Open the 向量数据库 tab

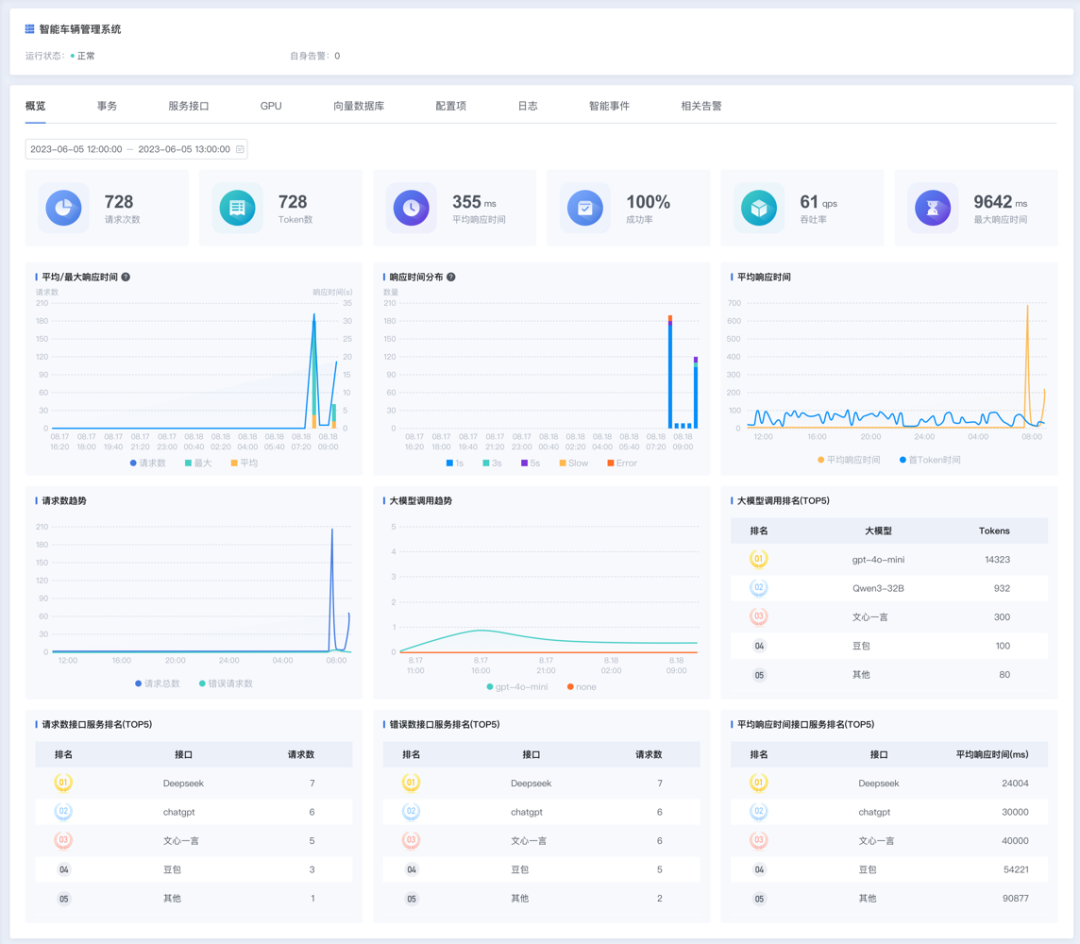coord(358,106)
